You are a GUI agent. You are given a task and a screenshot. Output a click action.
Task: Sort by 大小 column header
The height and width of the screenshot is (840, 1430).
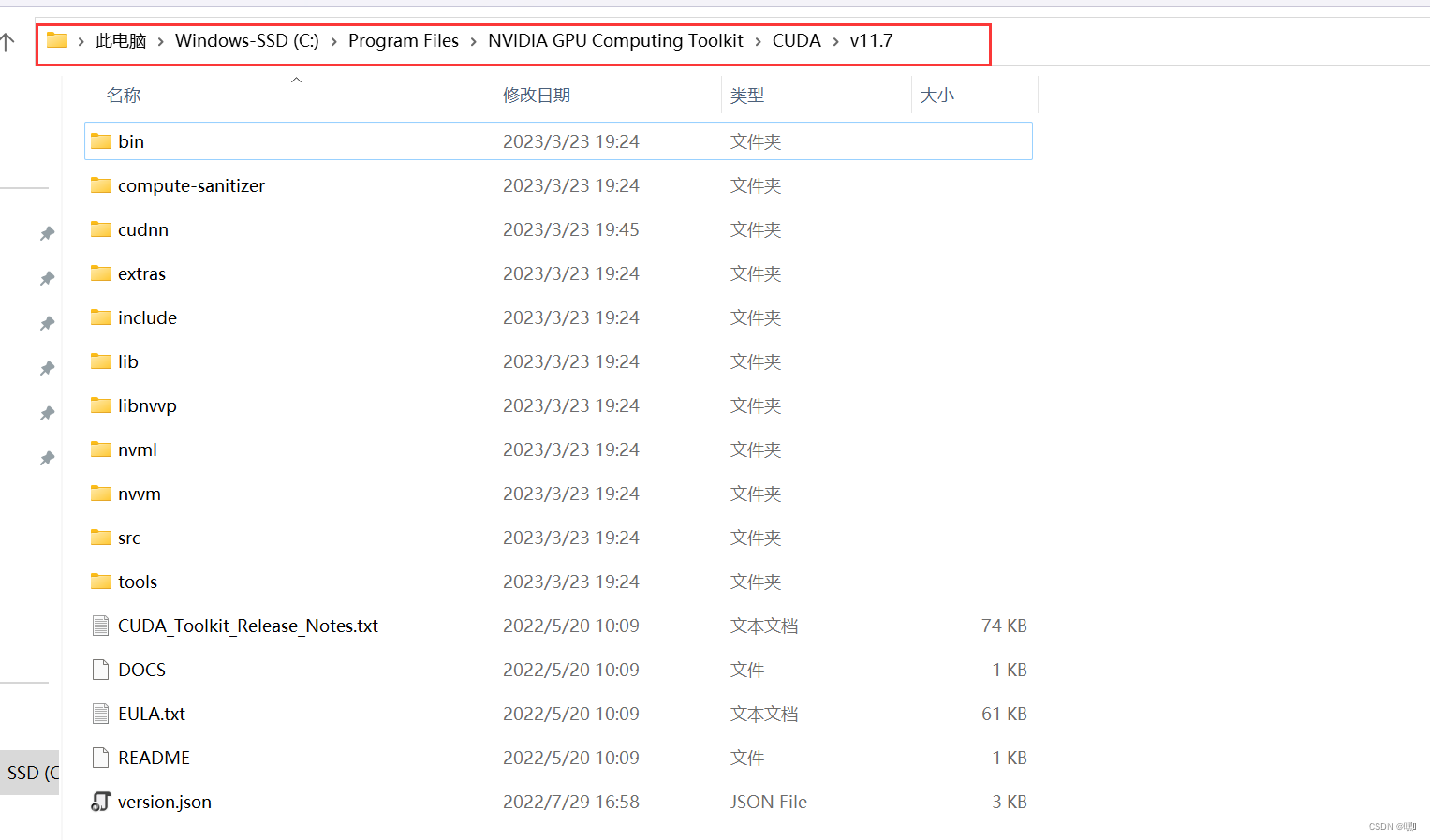(x=937, y=96)
